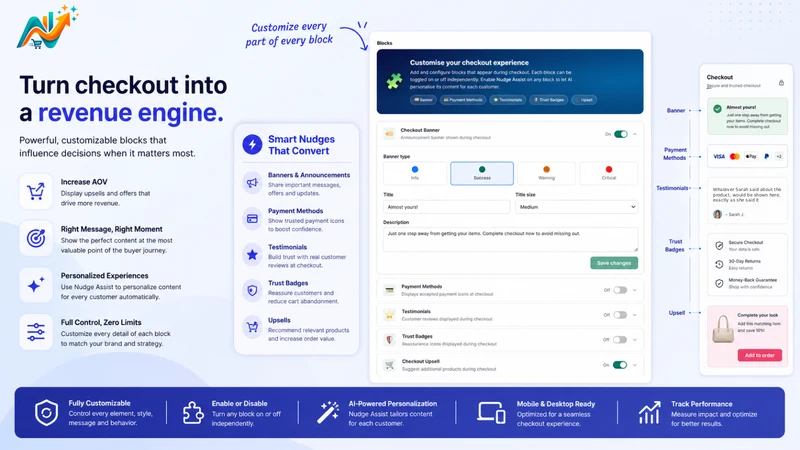Collapse the Checkout Banner section chevron
800x450 pixels.
635,134
